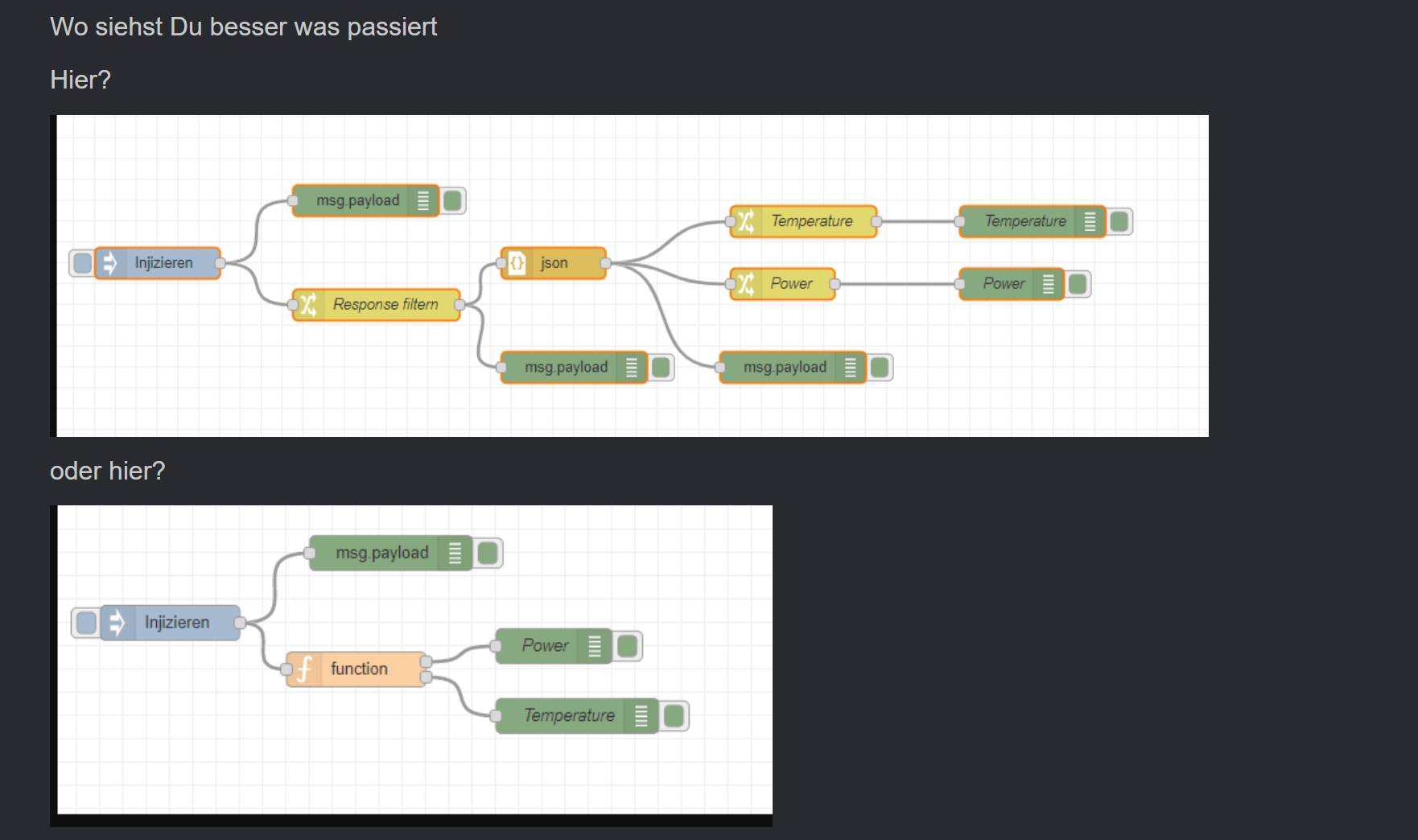
Task: Click debug icon on Power debug node in json flow
Action: 1049,284
